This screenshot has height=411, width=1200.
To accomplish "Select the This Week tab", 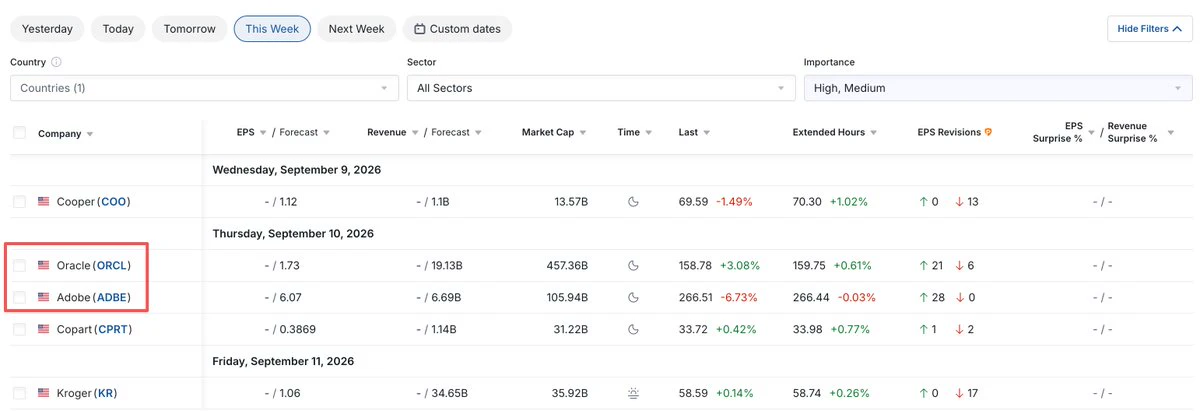I will (272, 29).
